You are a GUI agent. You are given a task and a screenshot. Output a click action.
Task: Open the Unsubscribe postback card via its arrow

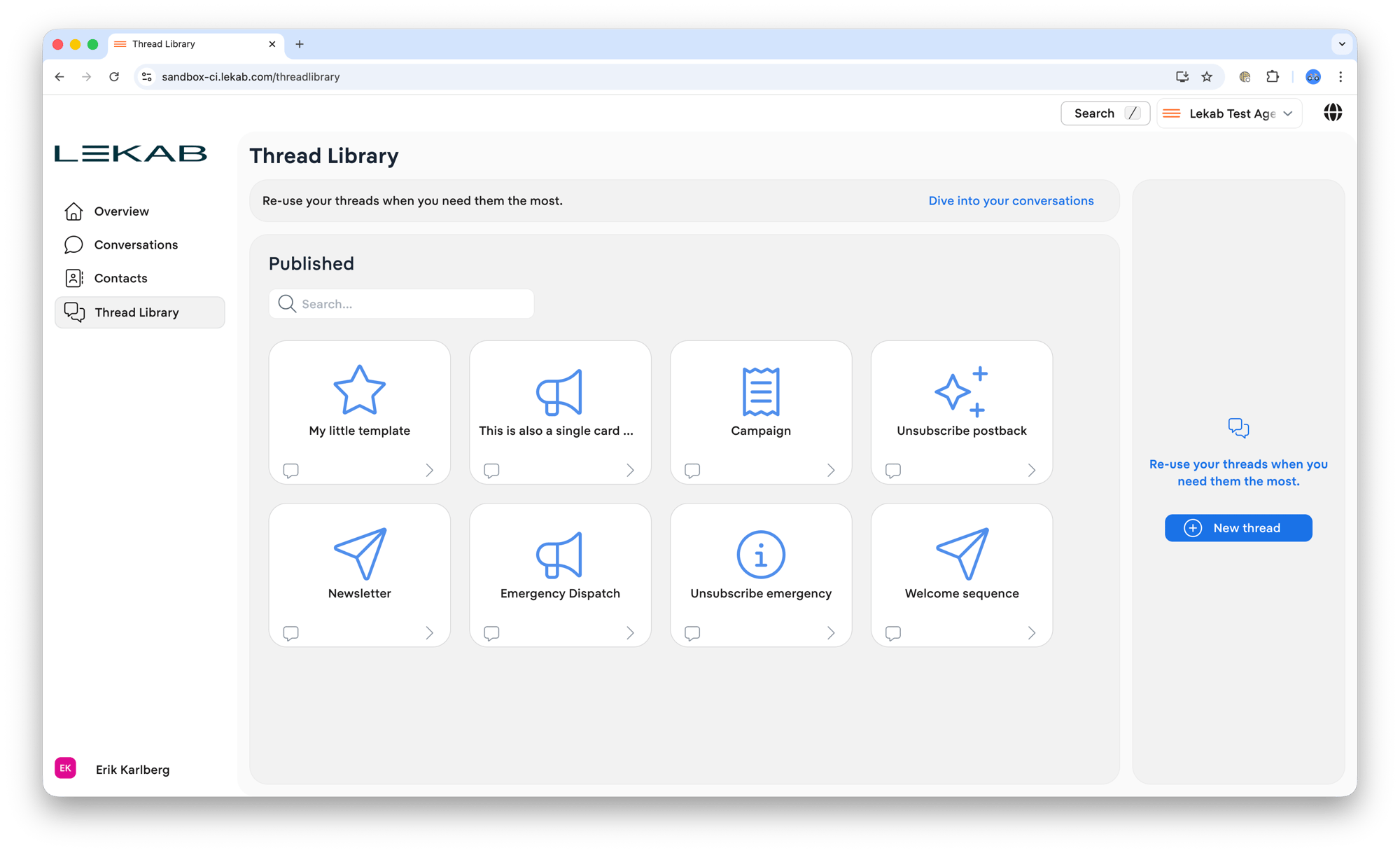click(x=1031, y=470)
